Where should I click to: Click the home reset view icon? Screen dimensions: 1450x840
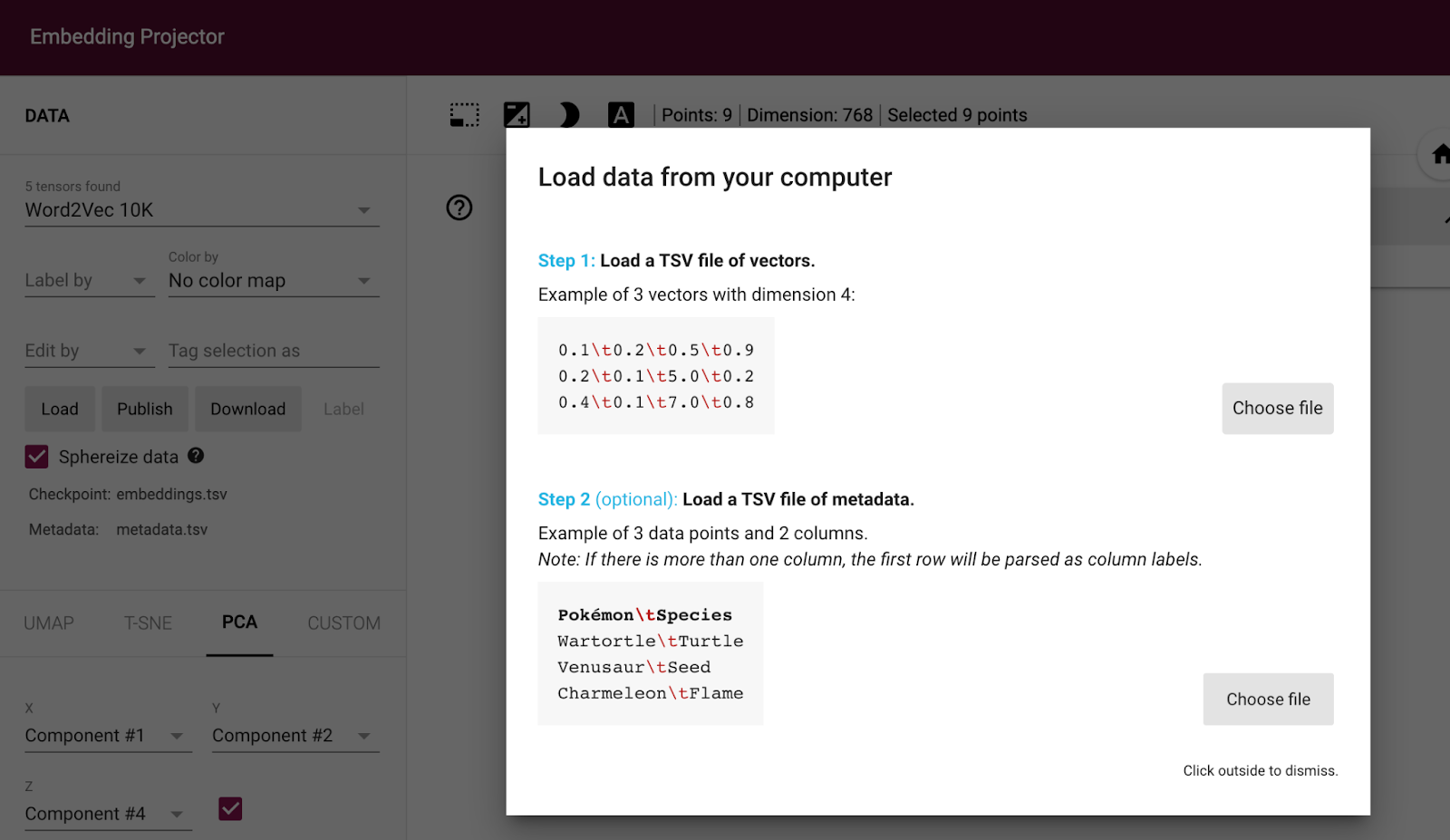[x=1440, y=155]
